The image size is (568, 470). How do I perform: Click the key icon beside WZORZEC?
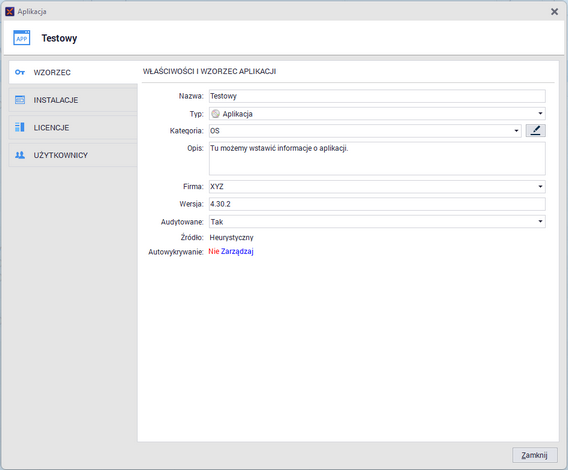(20, 72)
